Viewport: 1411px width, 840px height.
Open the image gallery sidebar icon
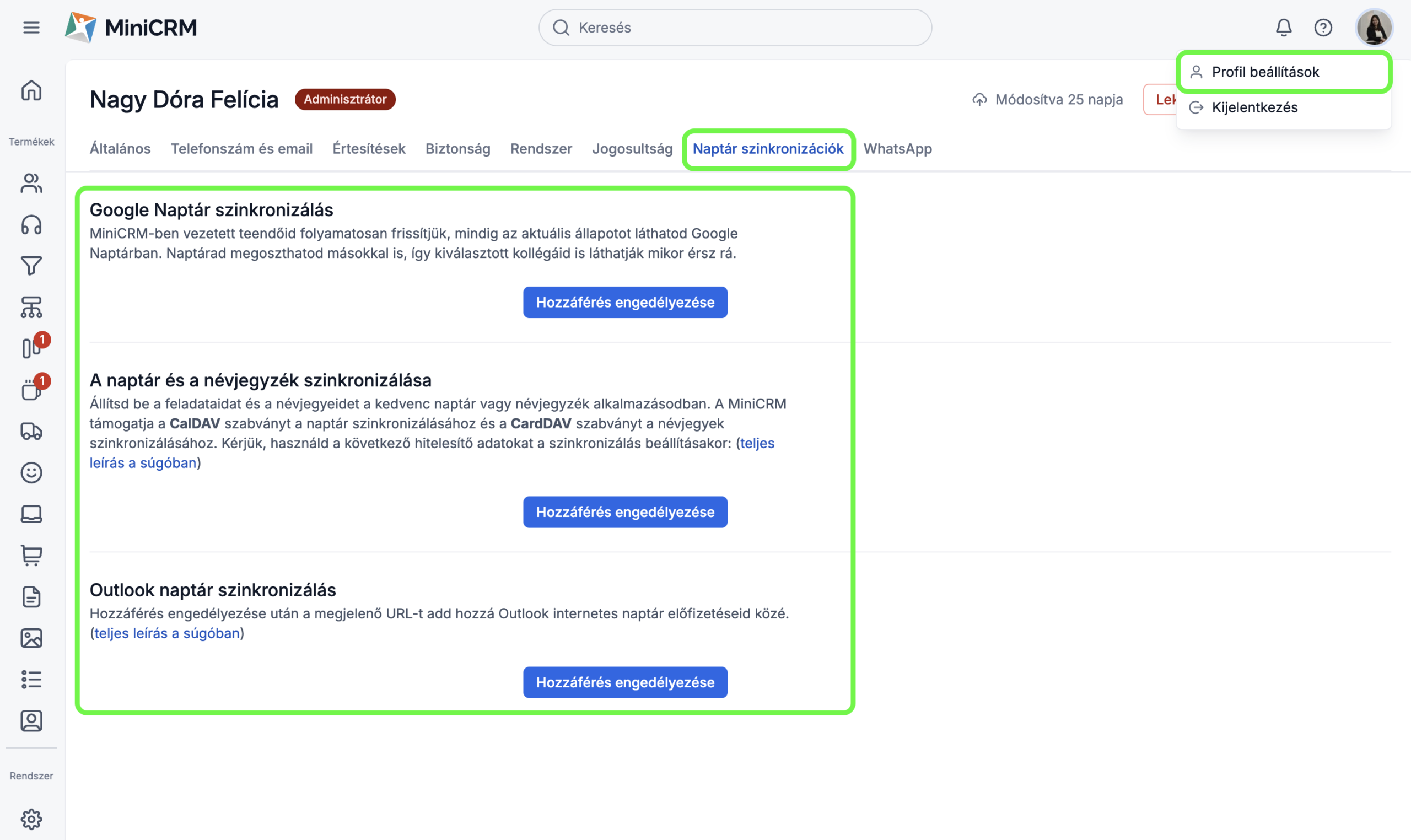[31, 638]
